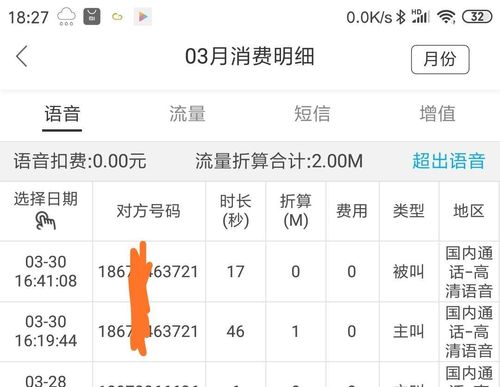The image size is (500, 387).
Task: Tap the Play Store notification icon
Action: [143, 17]
